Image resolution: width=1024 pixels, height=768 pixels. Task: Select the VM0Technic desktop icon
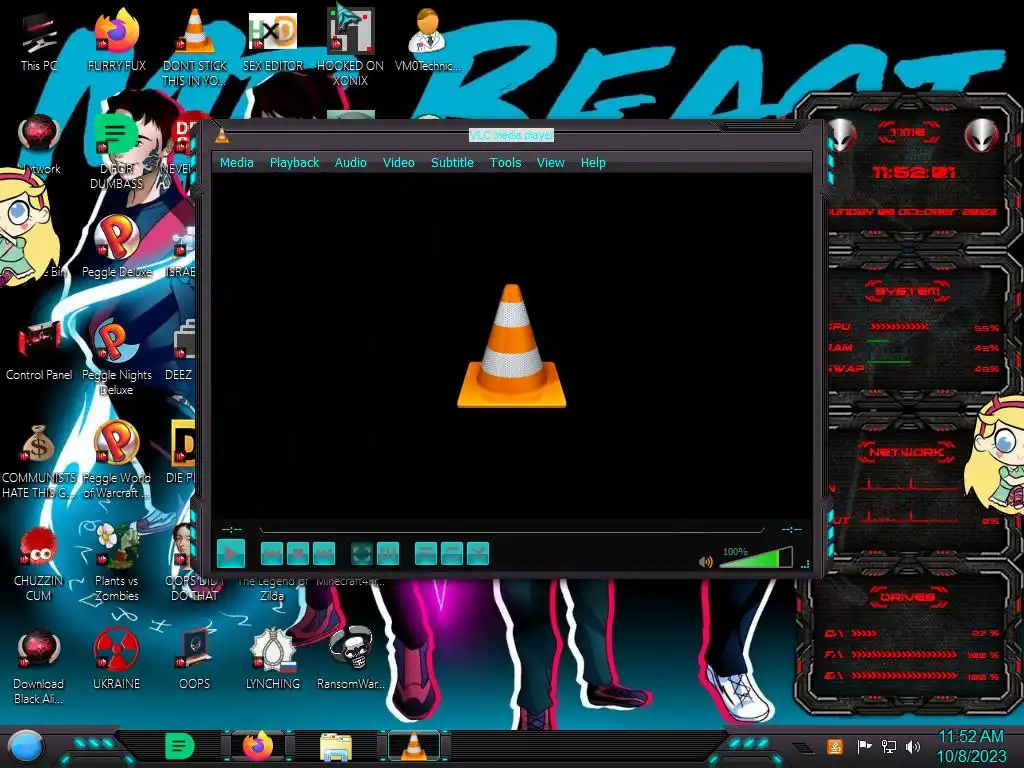(x=427, y=40)
